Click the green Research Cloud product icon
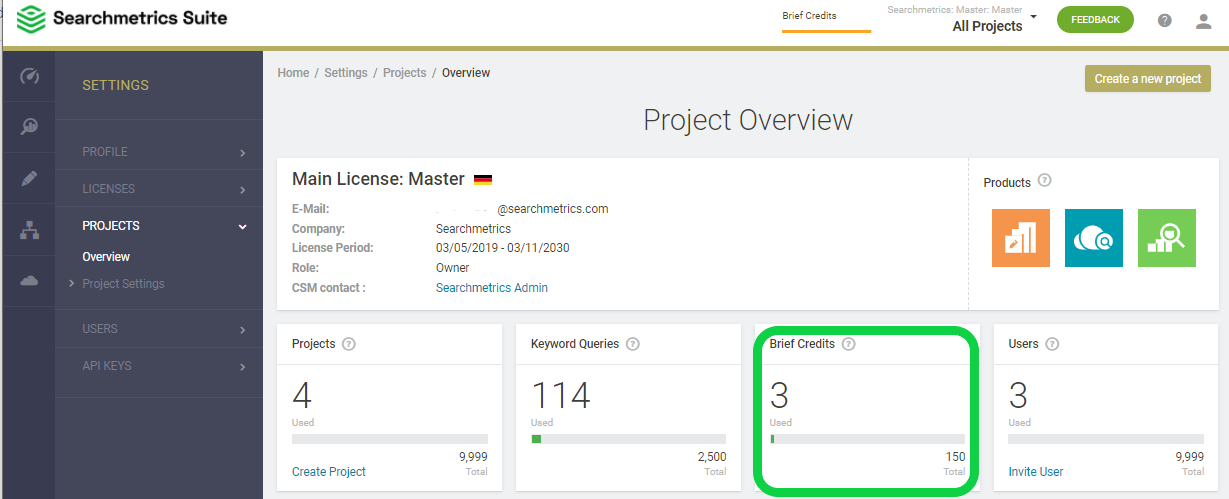Image resolution: width=1229 pixels, height=499 pixels. pyautogui.click(x=1167, y=238)
